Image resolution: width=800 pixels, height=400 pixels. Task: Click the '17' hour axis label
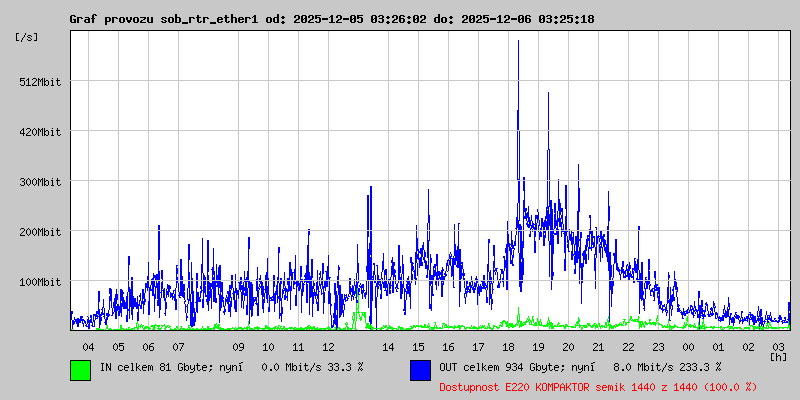(x=479, y=347)
